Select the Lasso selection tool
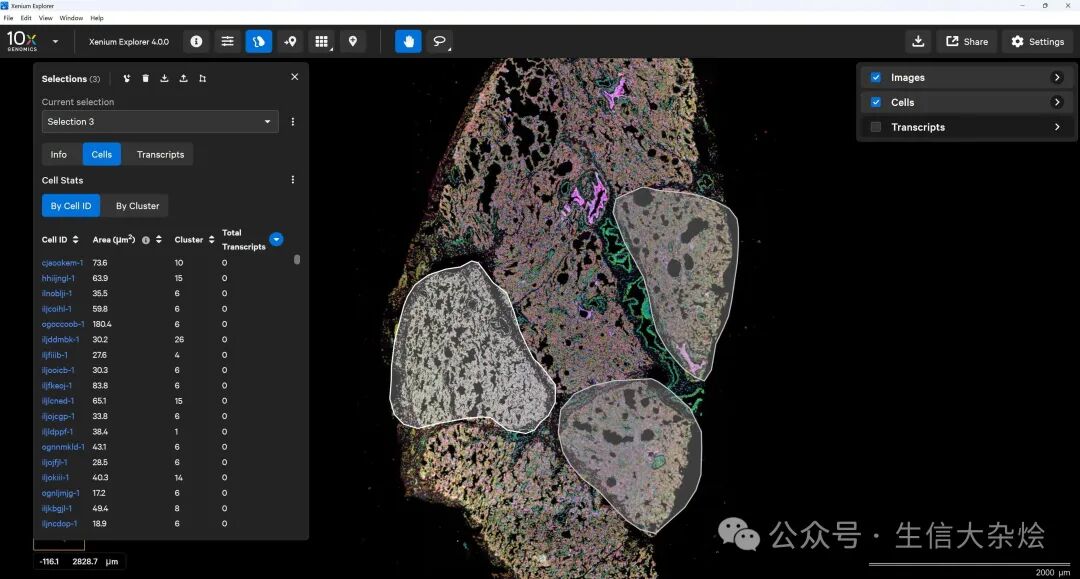This screenshot has height=579, width=1080. pos(439,41)
